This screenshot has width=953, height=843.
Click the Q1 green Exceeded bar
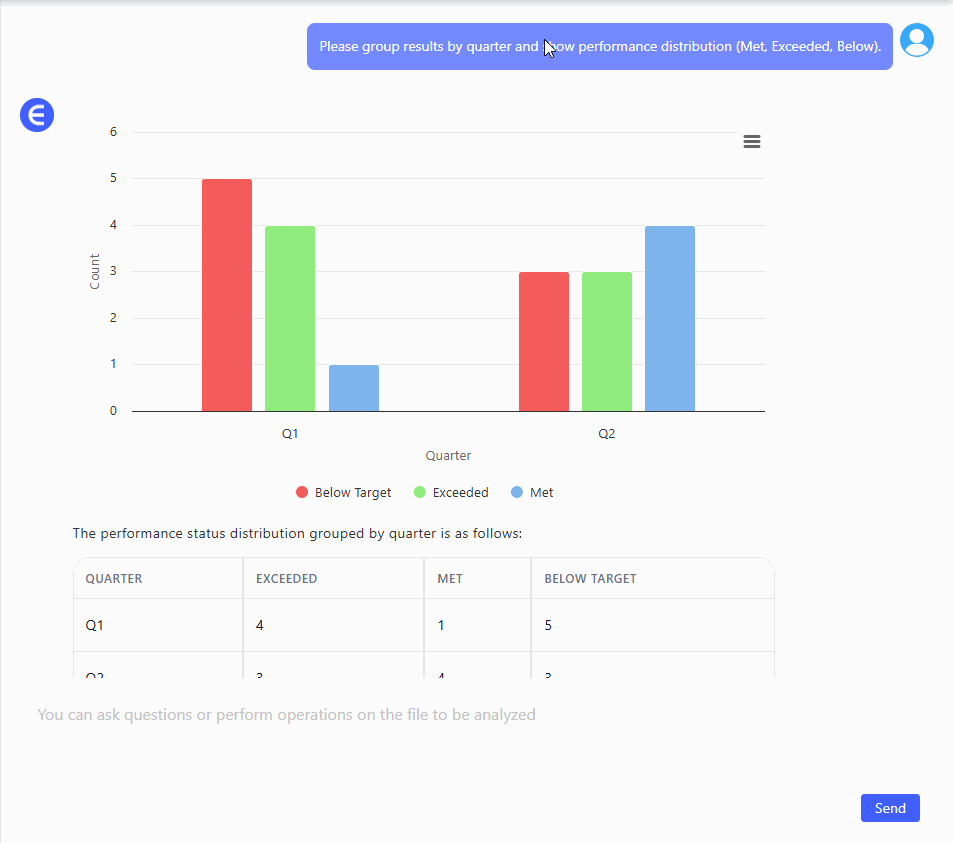290,318
